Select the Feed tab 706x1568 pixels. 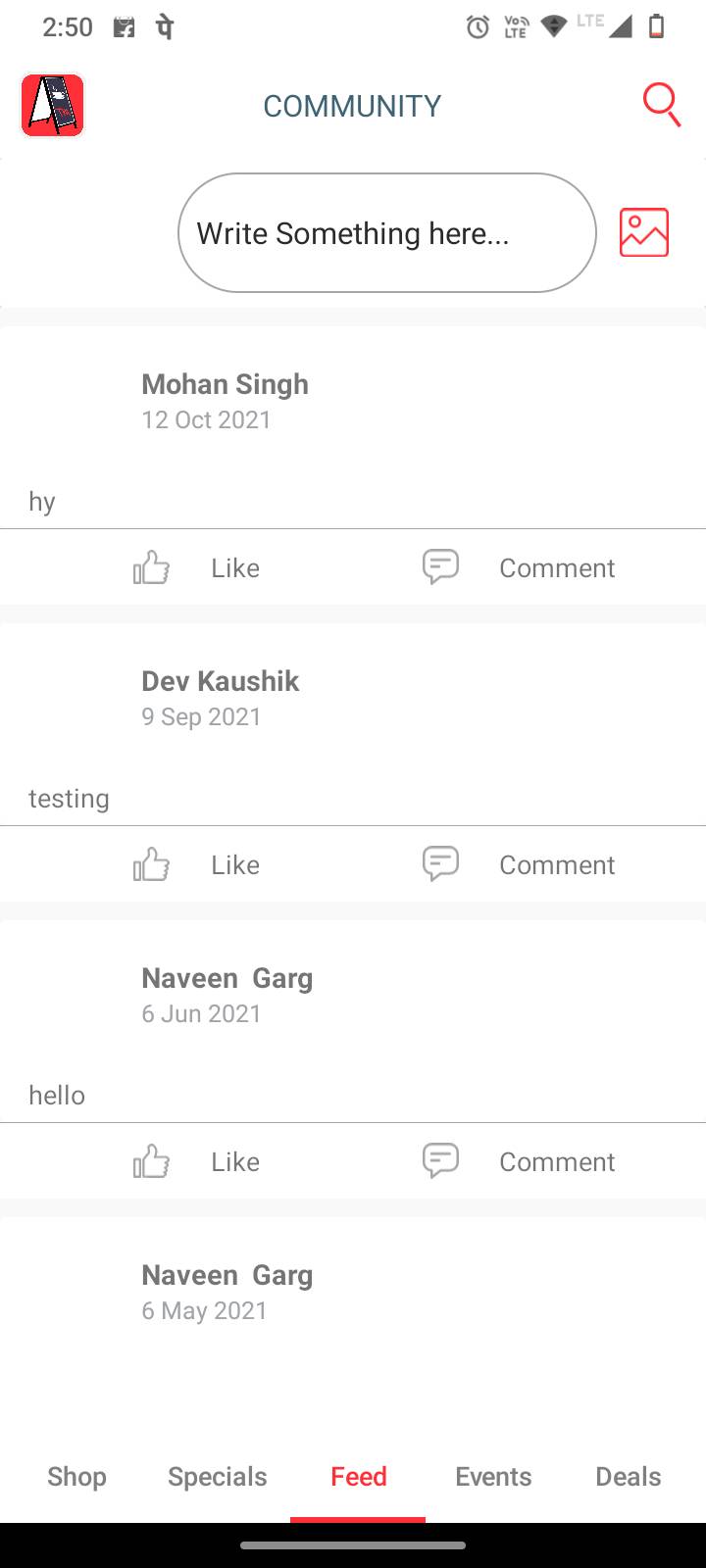(x=358, y=1477)
